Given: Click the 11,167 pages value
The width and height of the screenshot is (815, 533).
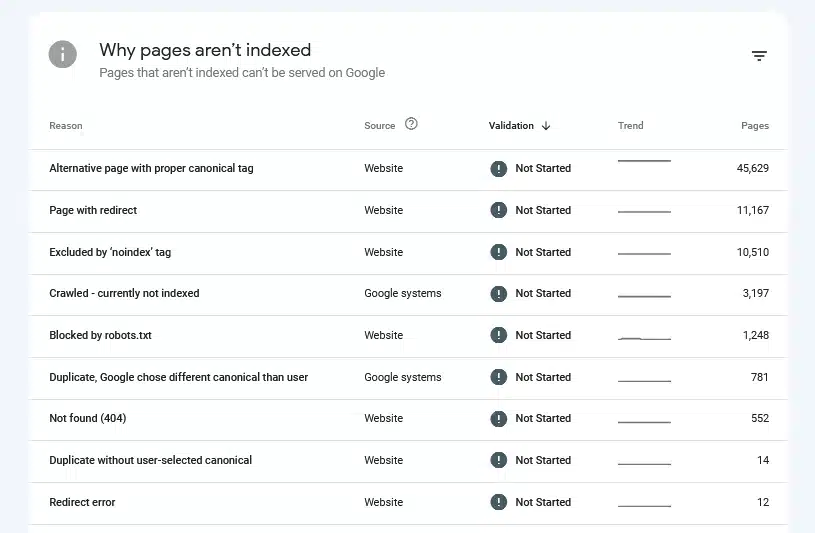Looking at the screenshot, I should [x=753, y=210].
